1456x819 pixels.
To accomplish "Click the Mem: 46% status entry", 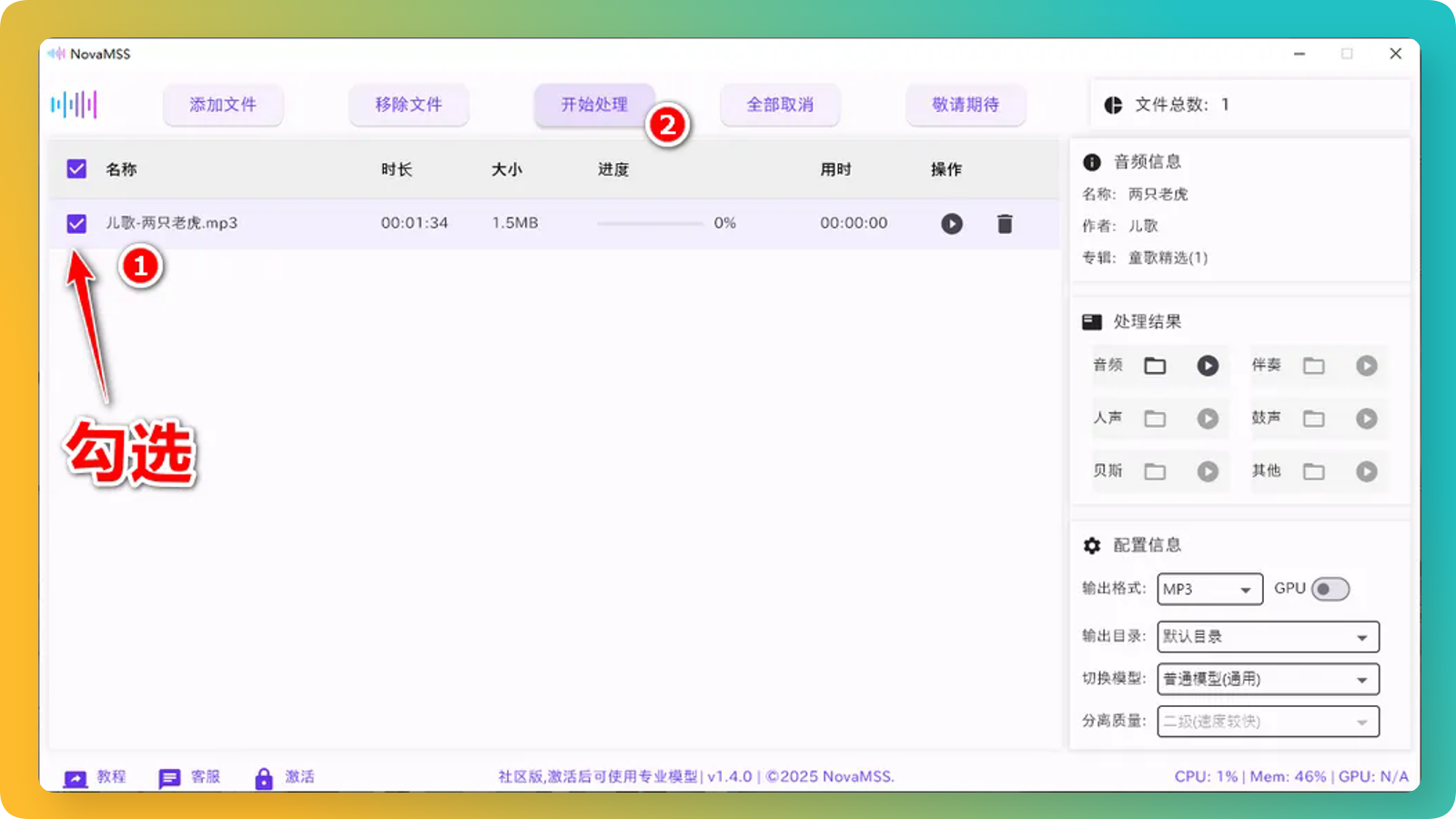I will [x=1288, y=777].
